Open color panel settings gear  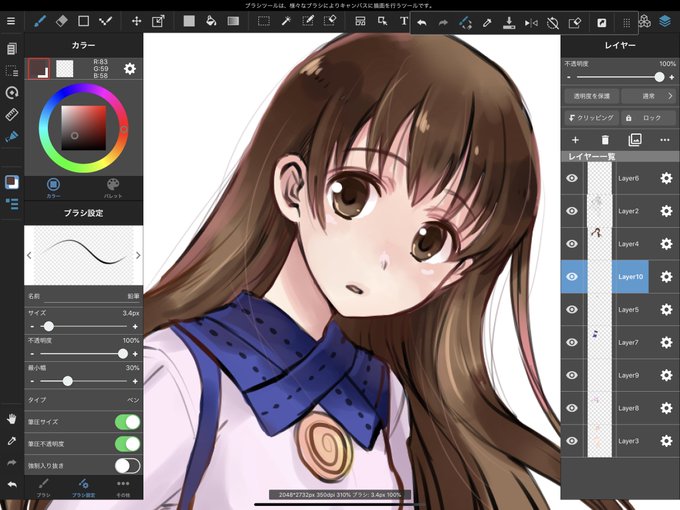click(130, 69)
